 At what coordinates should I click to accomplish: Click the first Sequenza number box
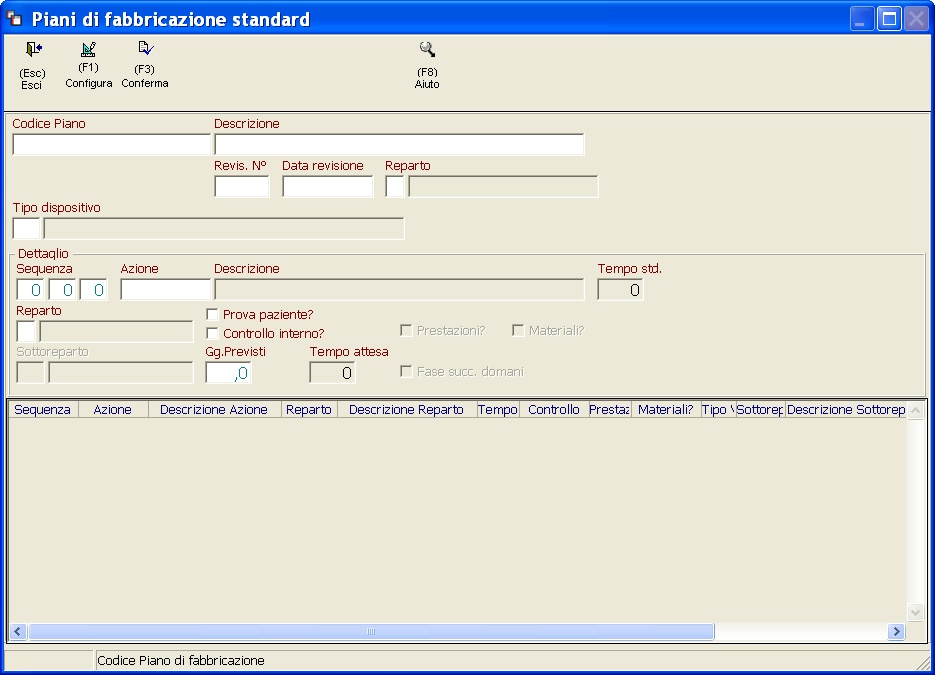pyautogui.click(x=30, y=290)
